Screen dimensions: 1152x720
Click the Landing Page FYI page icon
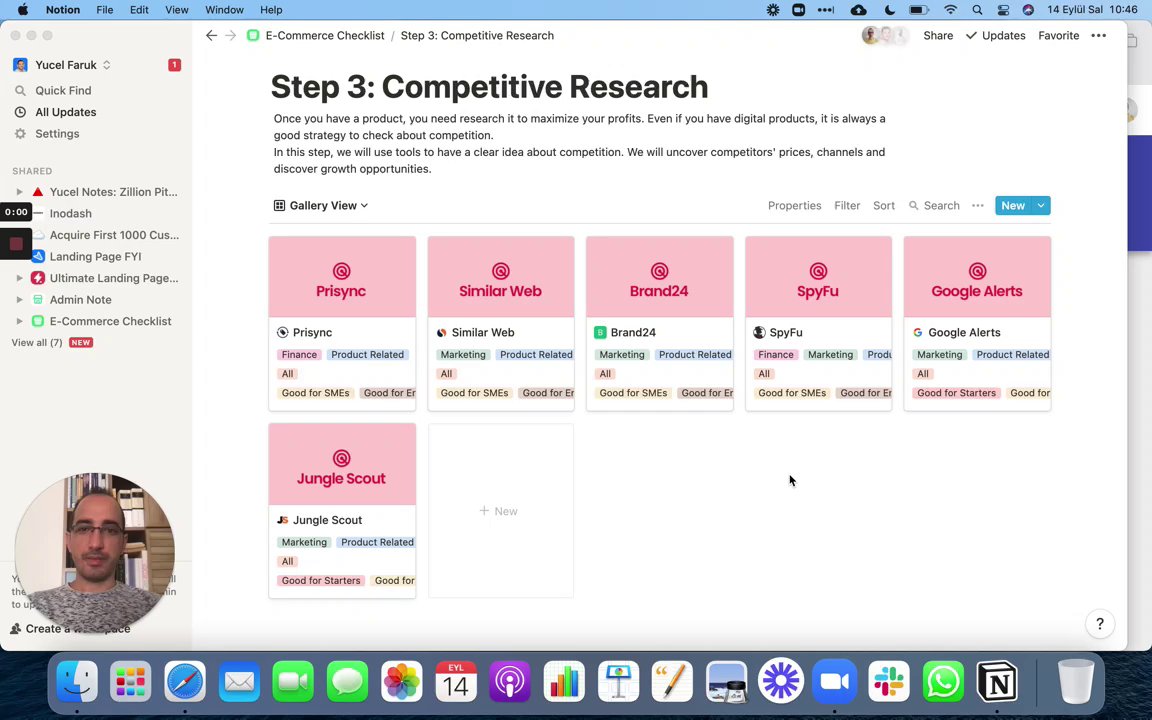38,256
